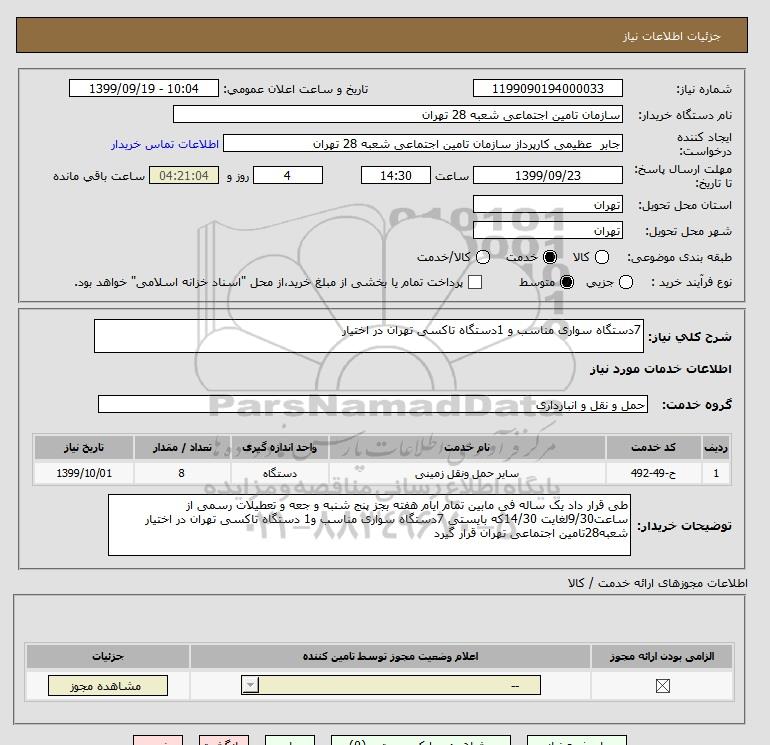
Task: Click the ایجاد کننده درخواست field
Action: (423, 143)
